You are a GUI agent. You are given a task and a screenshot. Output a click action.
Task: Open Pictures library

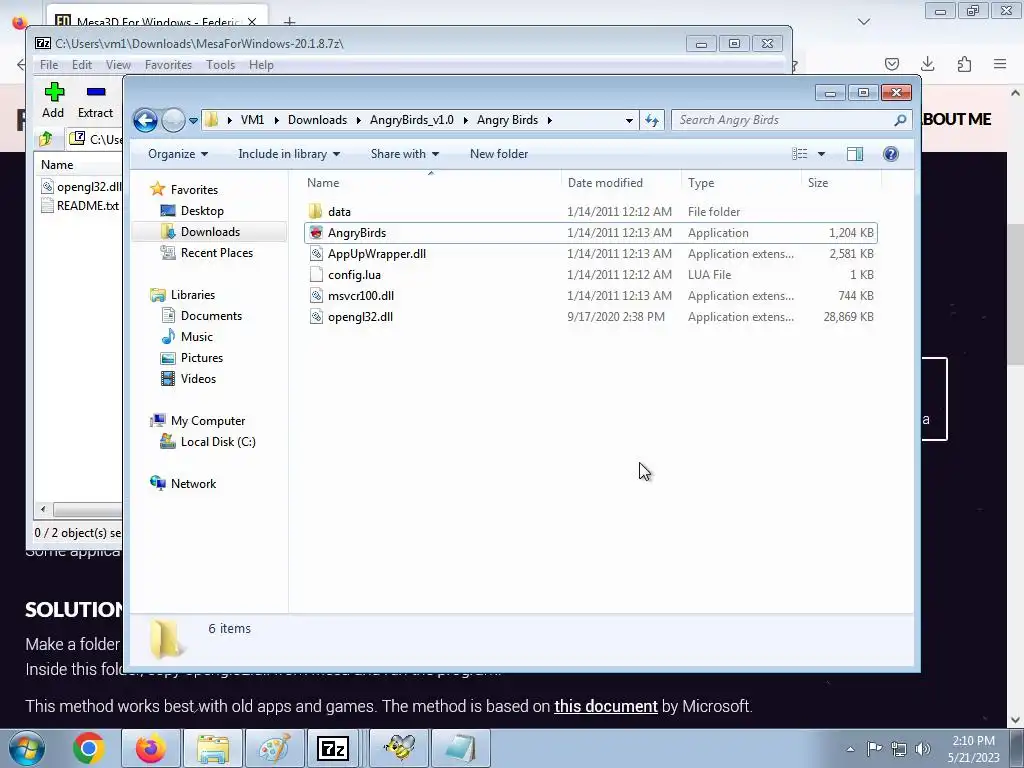(201, 358)
